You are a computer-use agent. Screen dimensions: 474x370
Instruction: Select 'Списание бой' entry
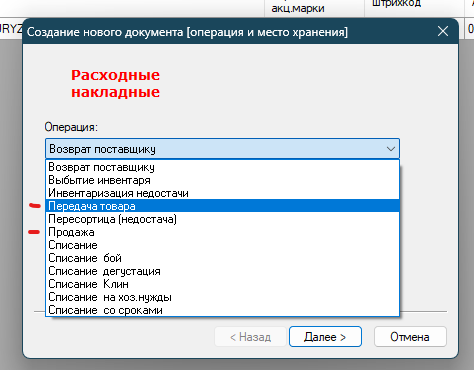(222, 258)
